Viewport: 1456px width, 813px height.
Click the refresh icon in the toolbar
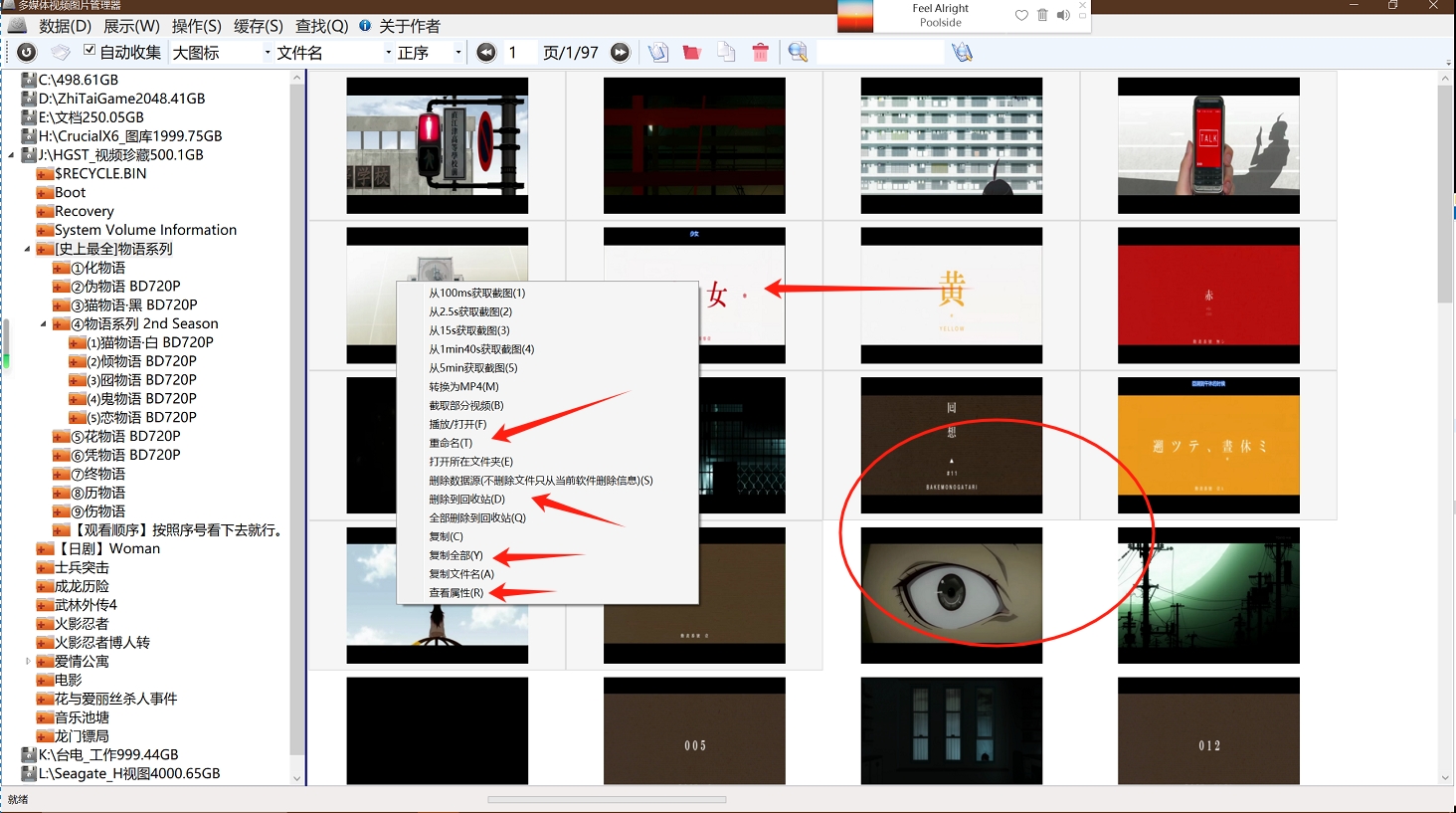pyautogui.click(x=27, y=52)
